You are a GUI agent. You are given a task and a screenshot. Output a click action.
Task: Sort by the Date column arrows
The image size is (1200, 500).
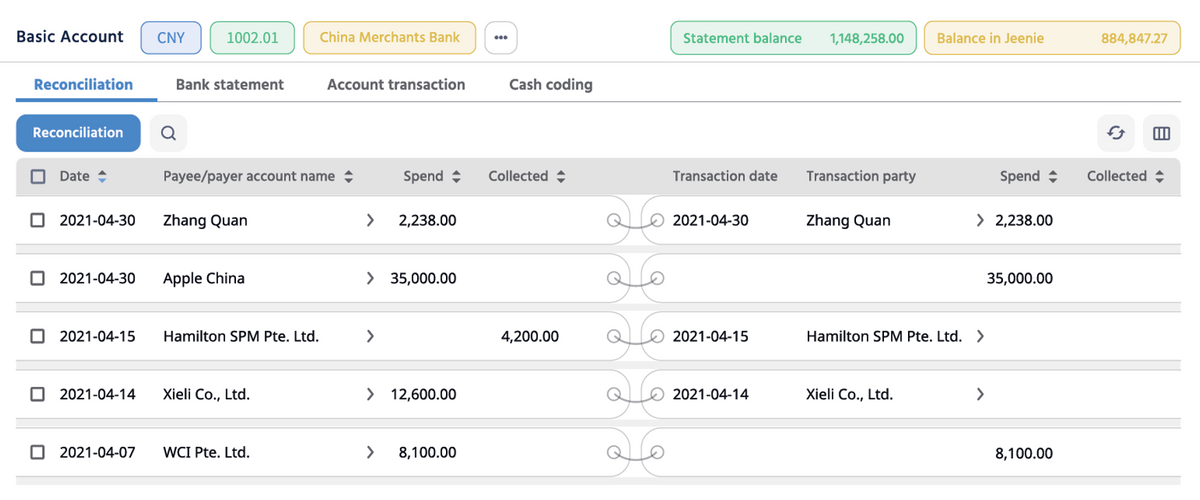[101, 177]
